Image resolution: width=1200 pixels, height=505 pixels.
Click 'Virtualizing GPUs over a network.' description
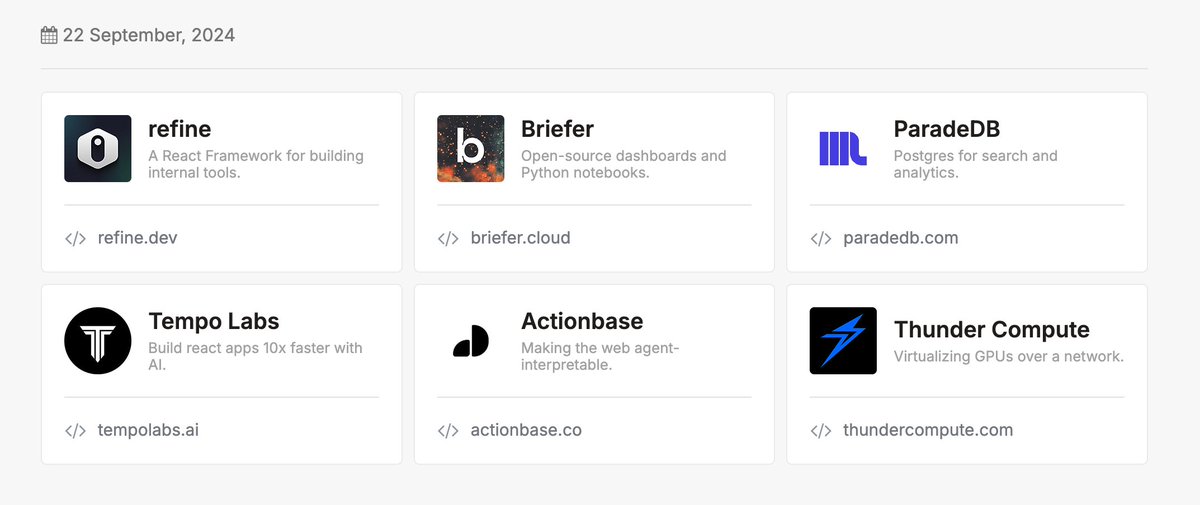coord(1009,356)
